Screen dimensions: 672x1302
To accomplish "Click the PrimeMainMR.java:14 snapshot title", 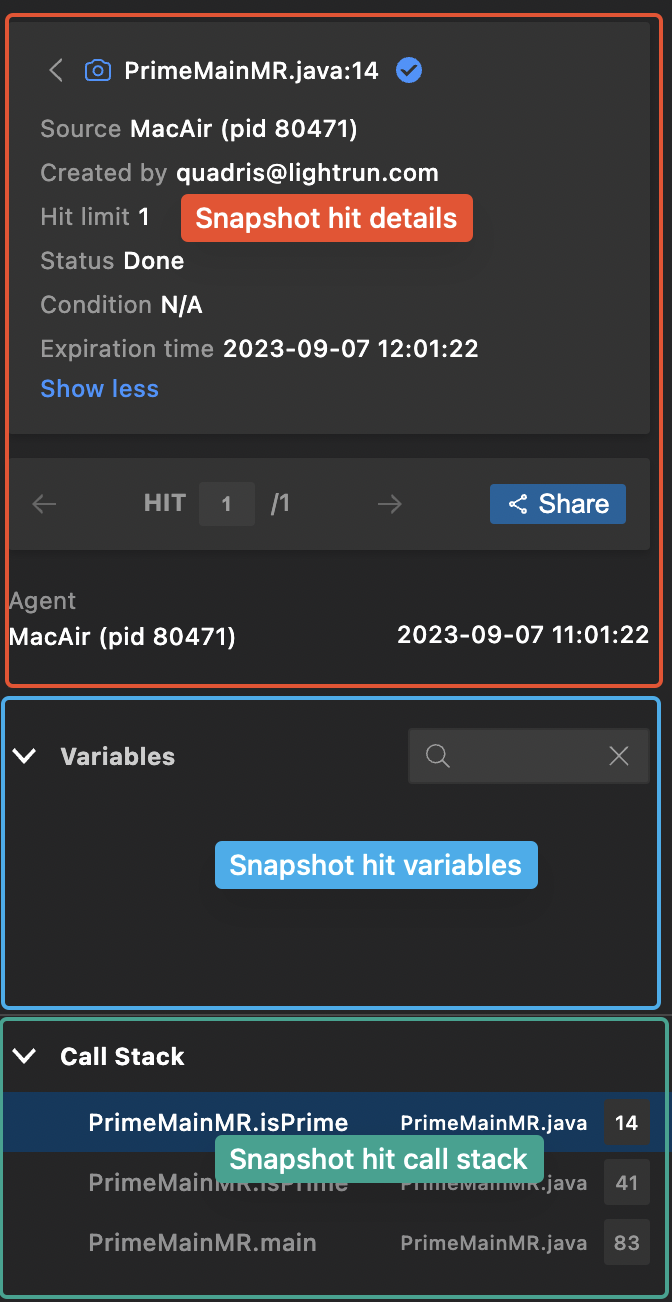I will pyautogui.click(x=251, y=70).
